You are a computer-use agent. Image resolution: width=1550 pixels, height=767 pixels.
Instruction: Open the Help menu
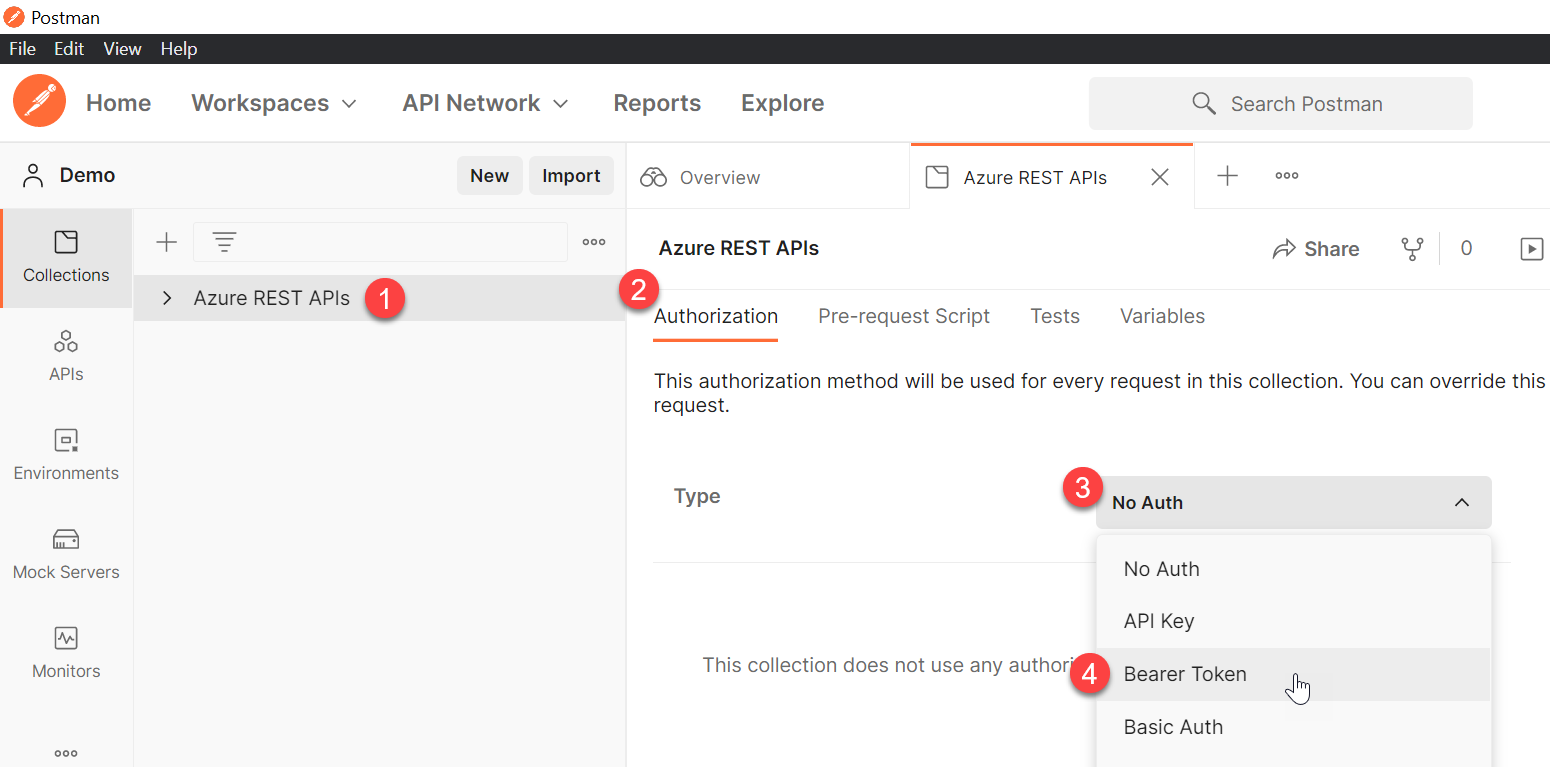point(179,49)
